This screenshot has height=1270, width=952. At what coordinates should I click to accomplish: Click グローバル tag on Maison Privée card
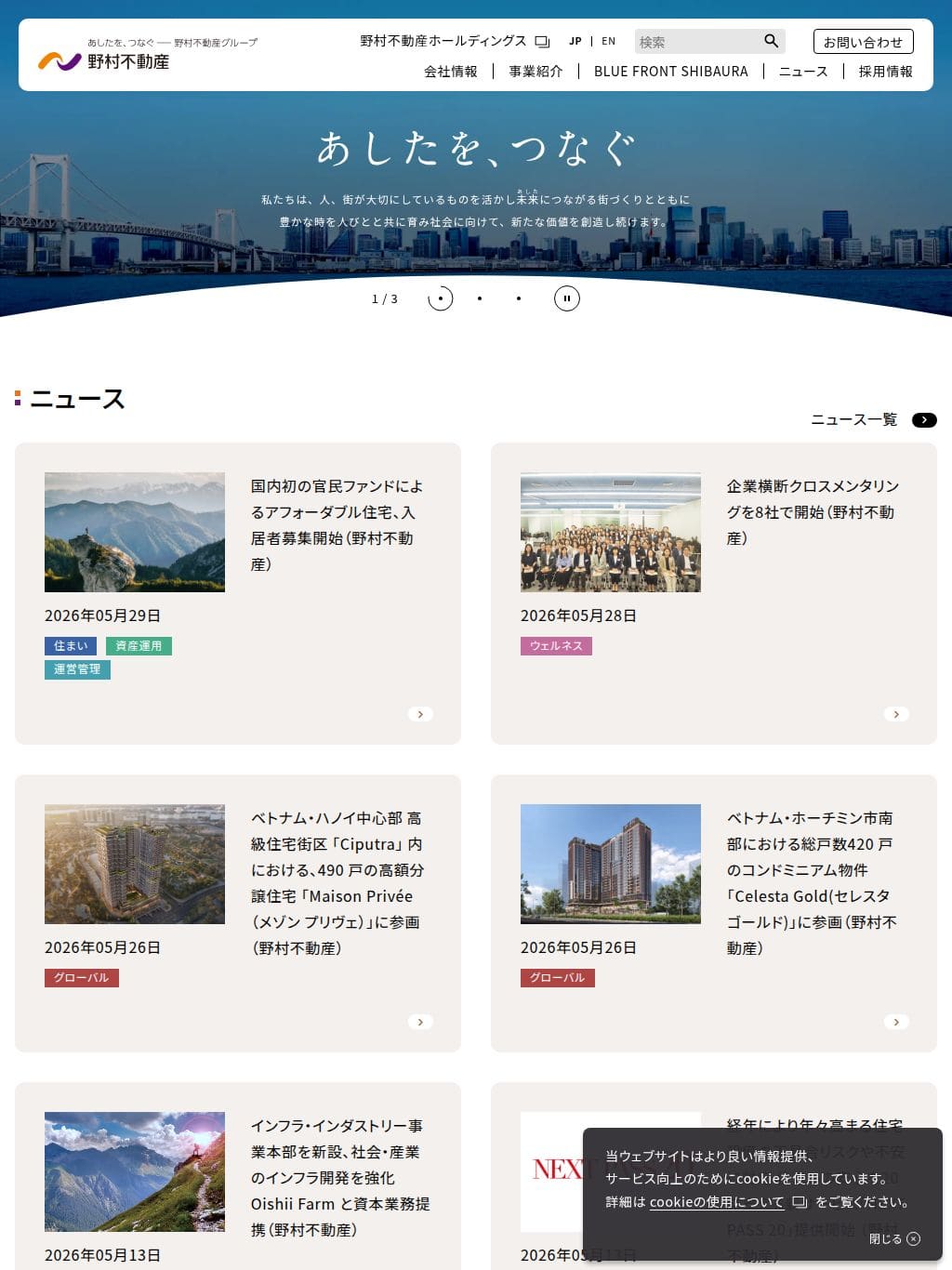click(x=82, y=978)
